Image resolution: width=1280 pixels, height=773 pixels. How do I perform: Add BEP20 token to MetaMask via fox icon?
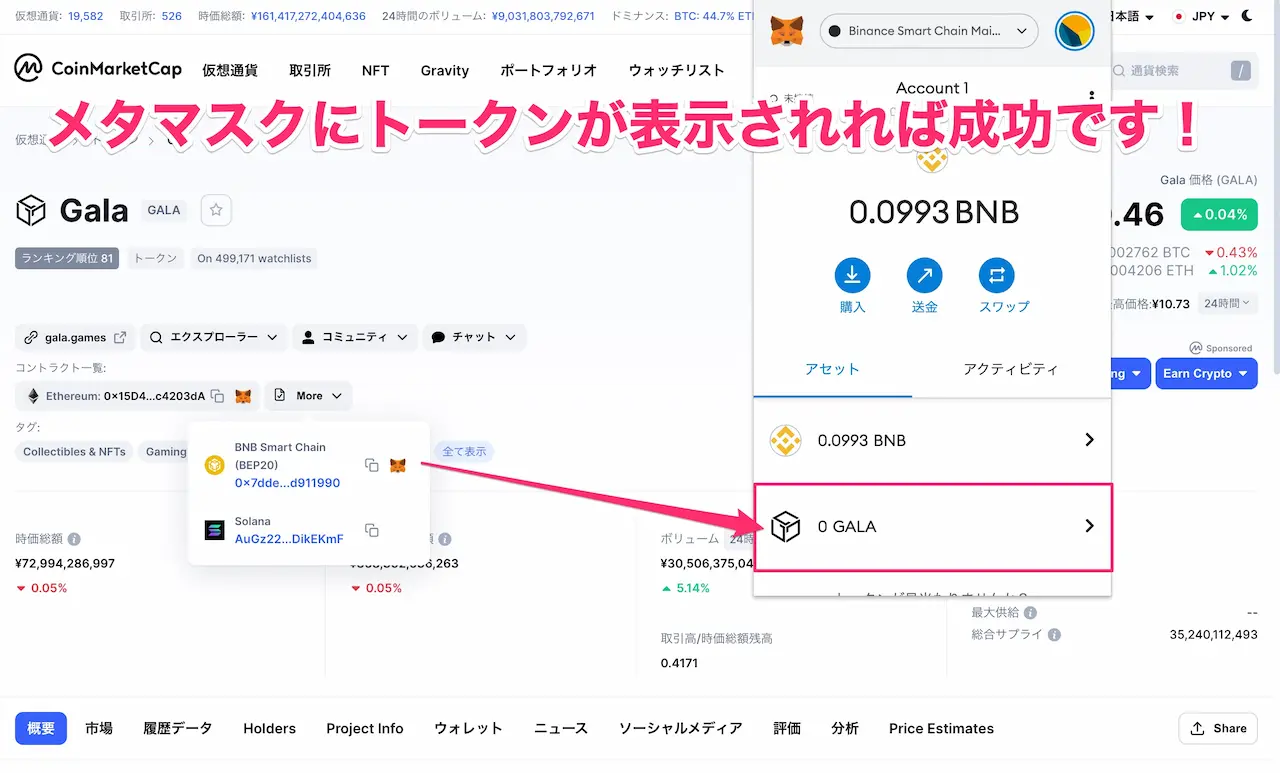(x=398, y=465)
